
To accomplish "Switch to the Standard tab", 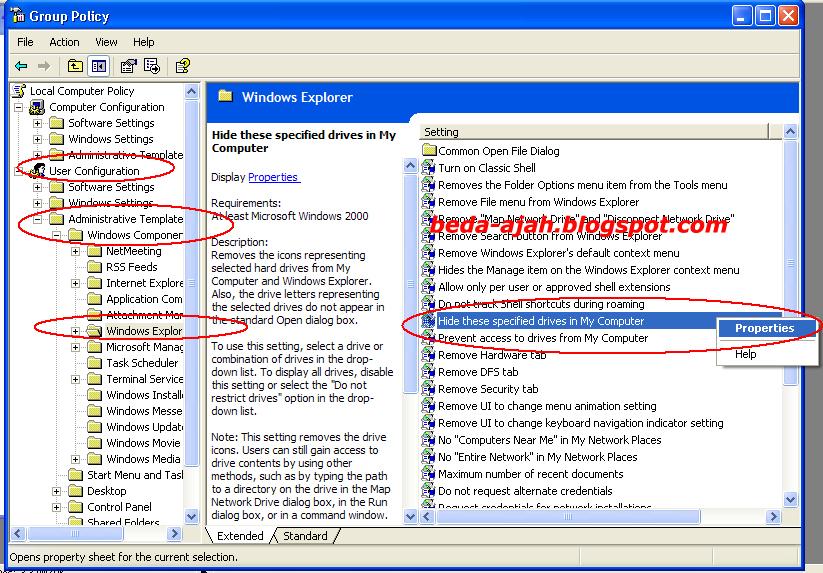I will pyautogui.click(x=305, y=536).
